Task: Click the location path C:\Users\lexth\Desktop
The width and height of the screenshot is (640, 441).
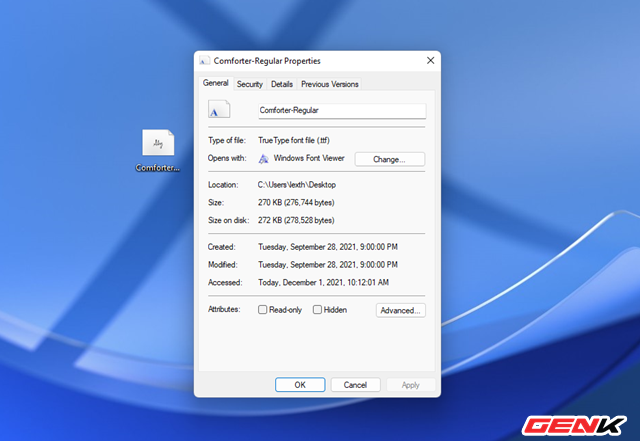Action: [297, 185]
